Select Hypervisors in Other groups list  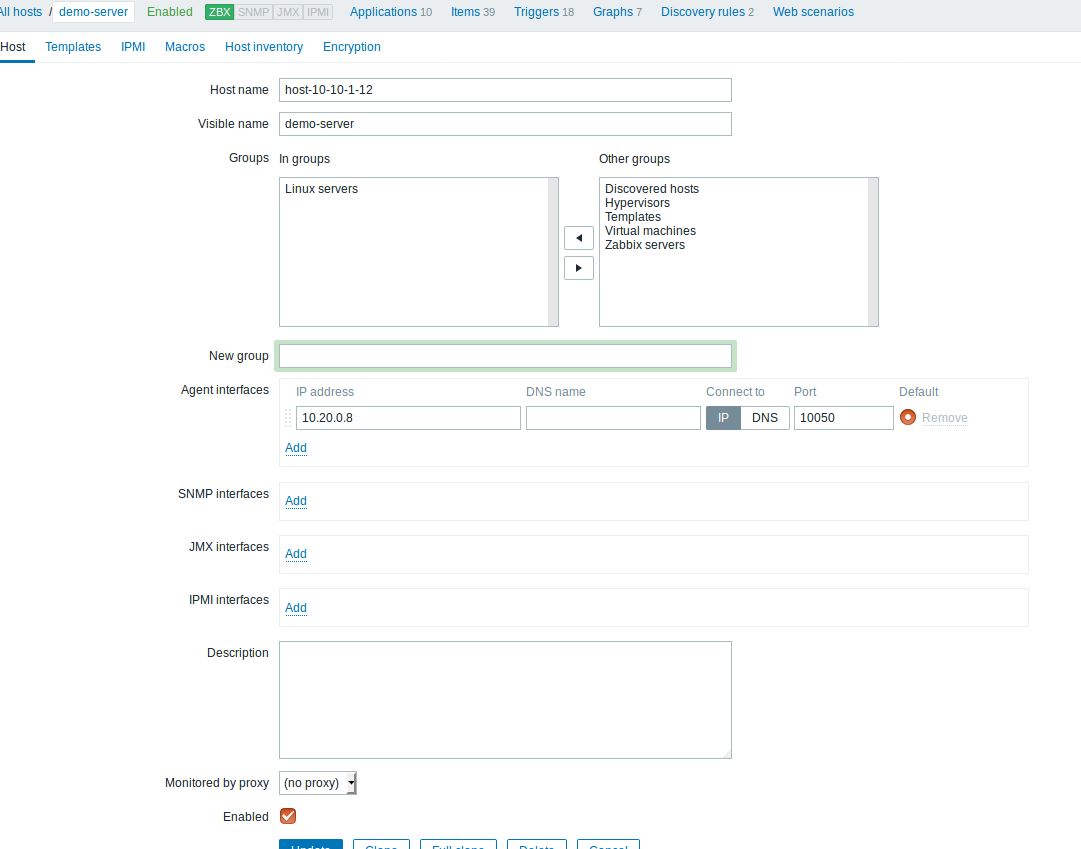(x=637, y=203)
